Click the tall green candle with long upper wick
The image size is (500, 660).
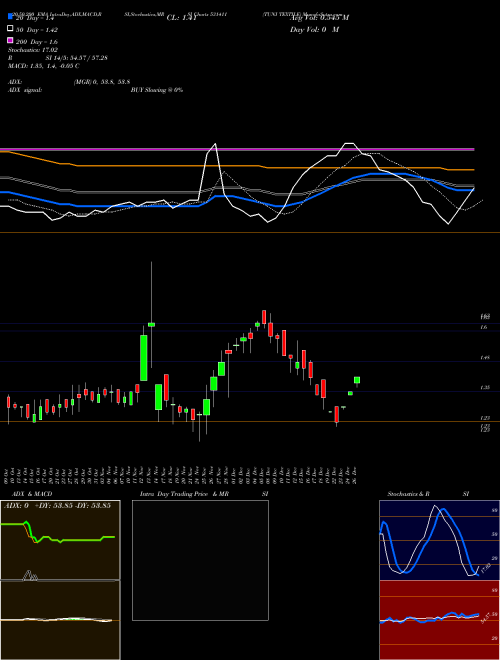coord(152,324)
